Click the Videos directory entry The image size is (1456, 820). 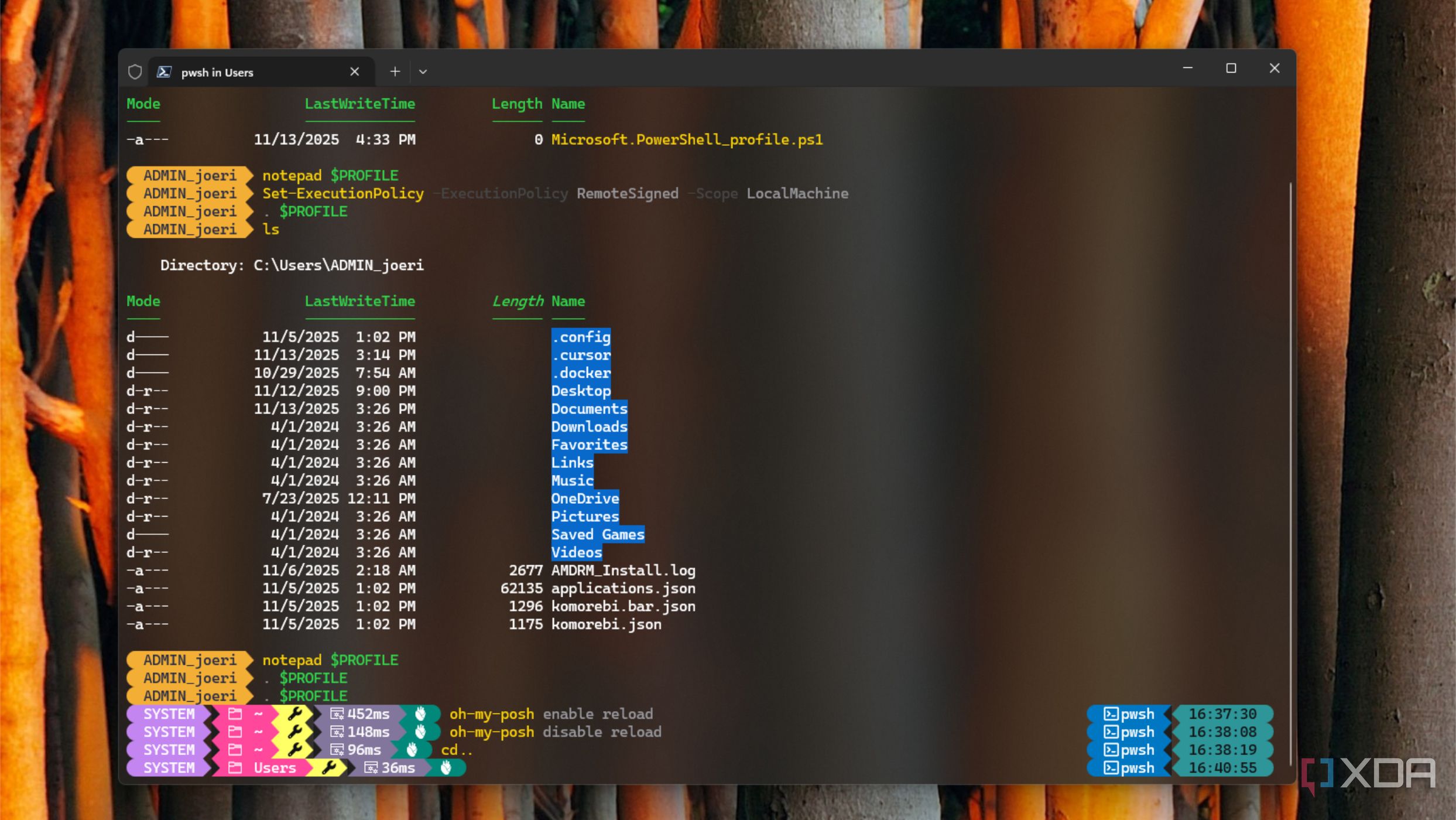click(577, 553)
